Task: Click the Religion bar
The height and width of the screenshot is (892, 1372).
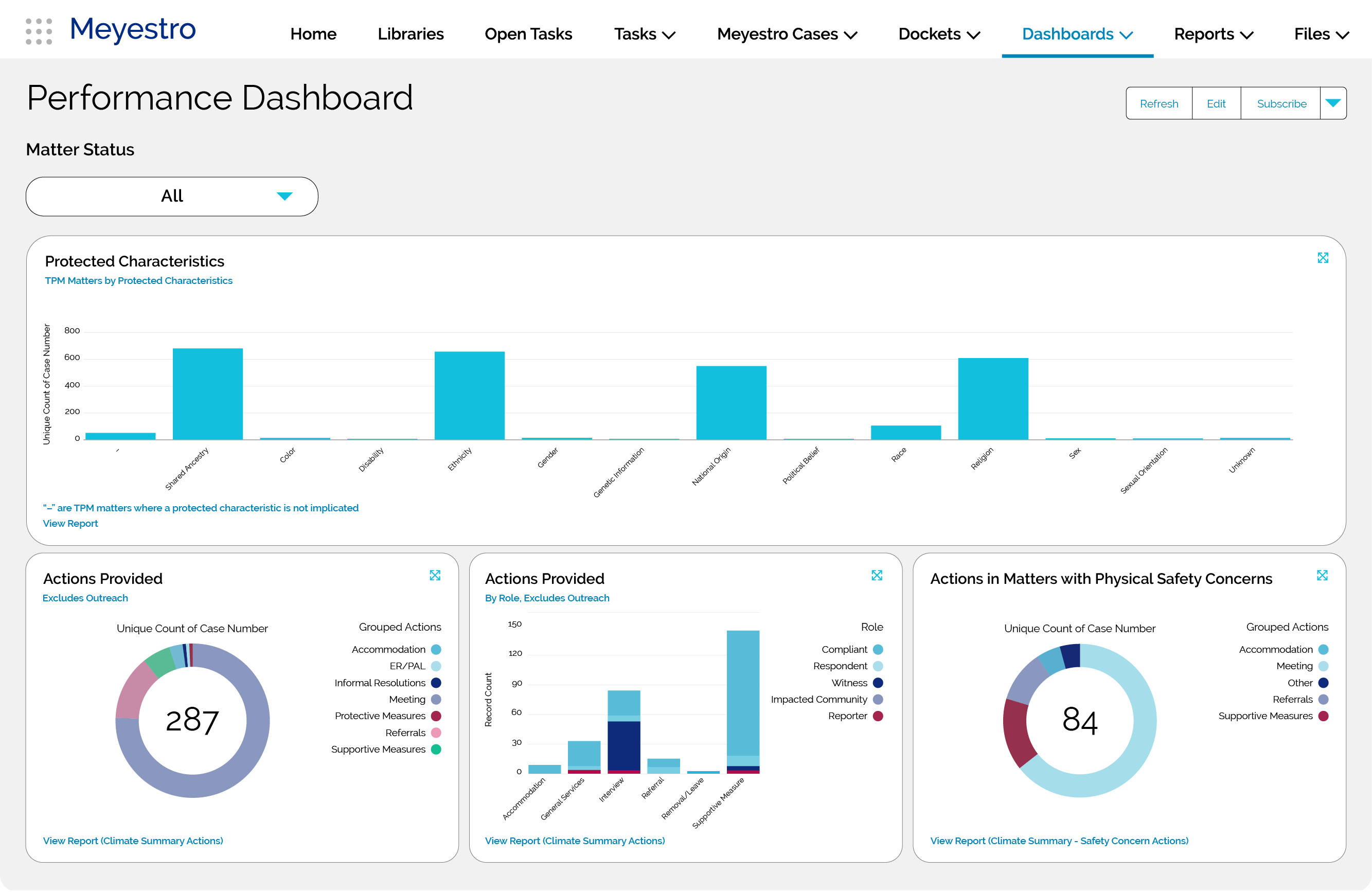Action: (x=993, y=399)
